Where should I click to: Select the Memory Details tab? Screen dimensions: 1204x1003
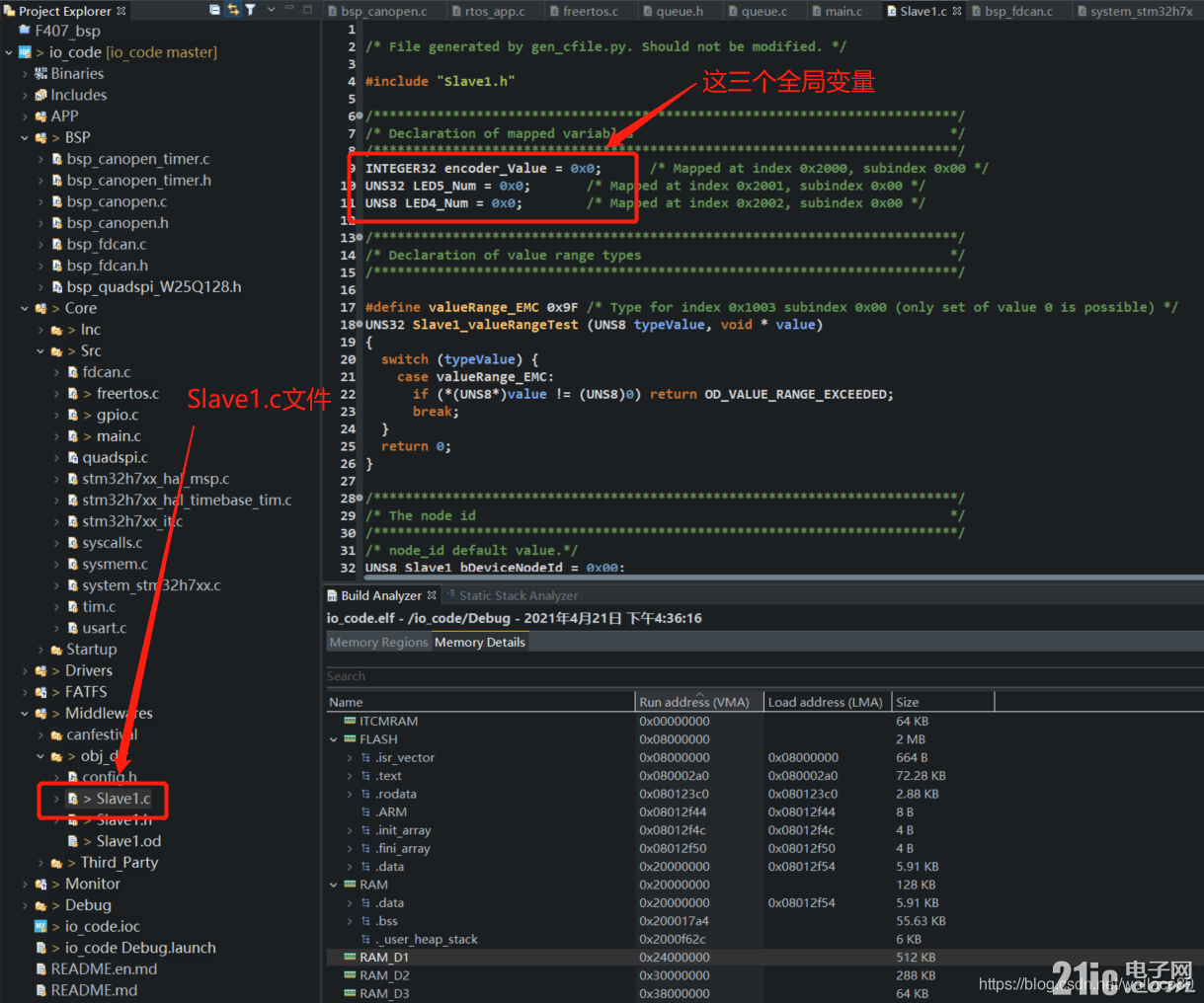click(x=480, y=642)
